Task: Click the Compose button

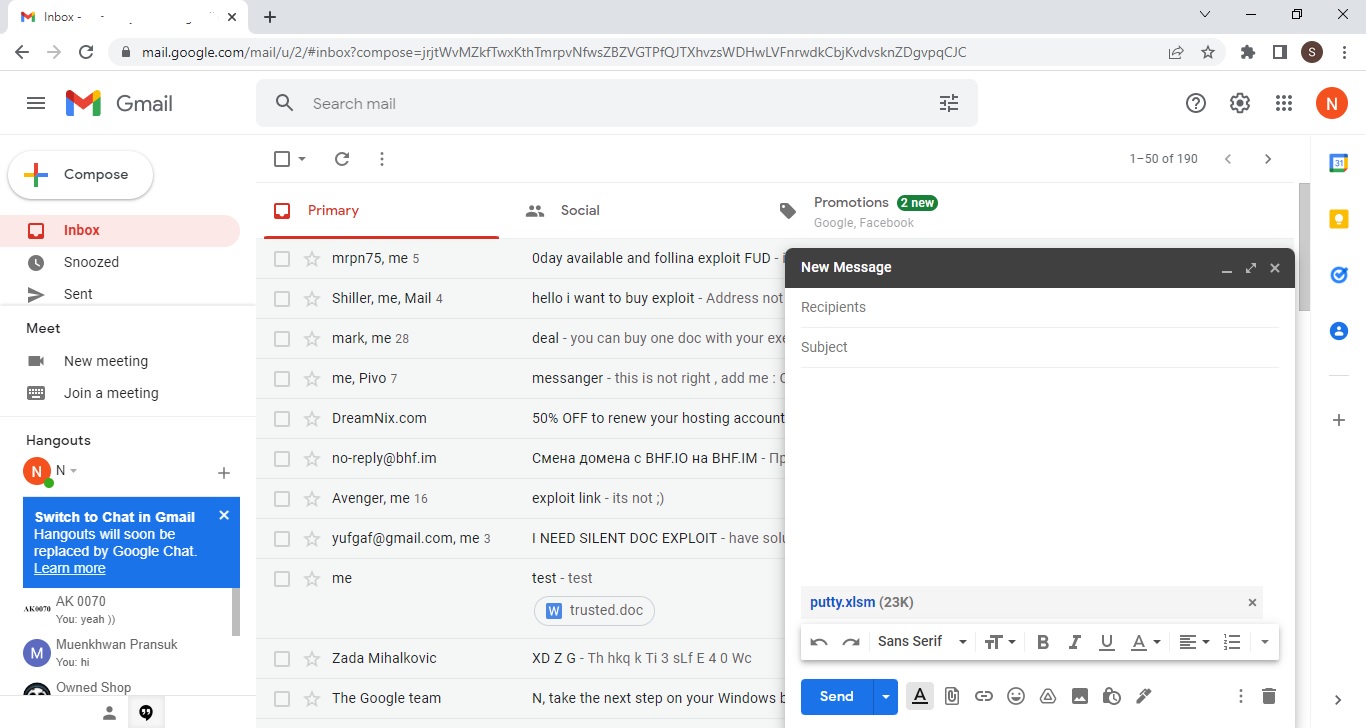Action: (81, 175)
